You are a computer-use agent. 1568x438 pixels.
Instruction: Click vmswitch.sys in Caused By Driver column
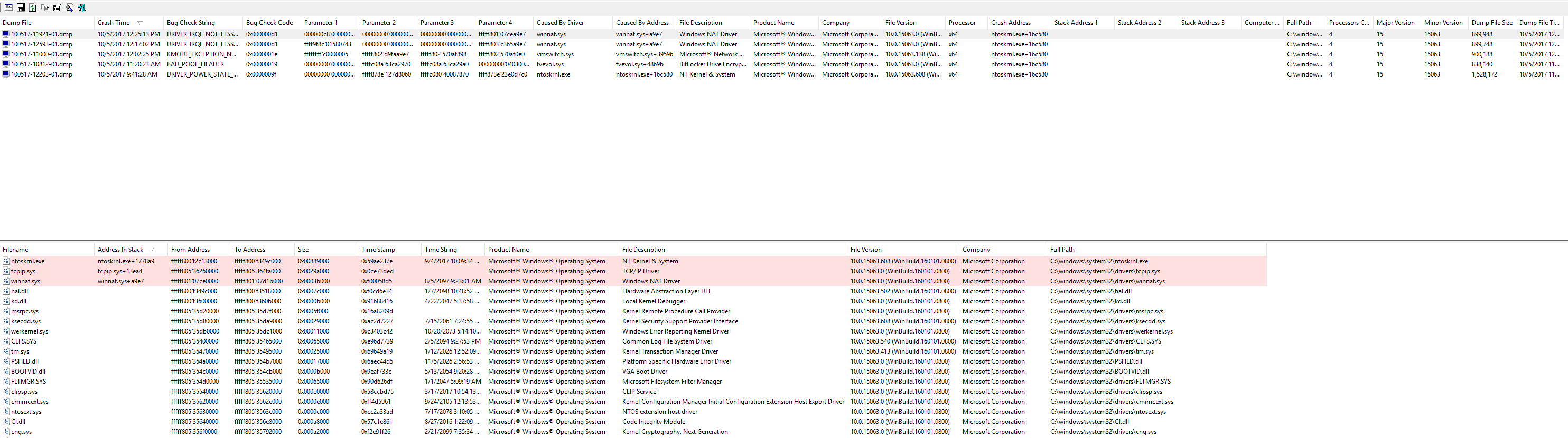pos(555,55)
